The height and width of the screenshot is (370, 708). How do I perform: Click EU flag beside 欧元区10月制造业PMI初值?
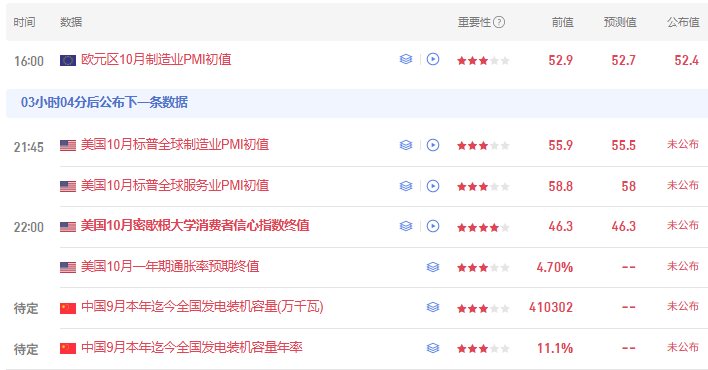click(68, 60)
